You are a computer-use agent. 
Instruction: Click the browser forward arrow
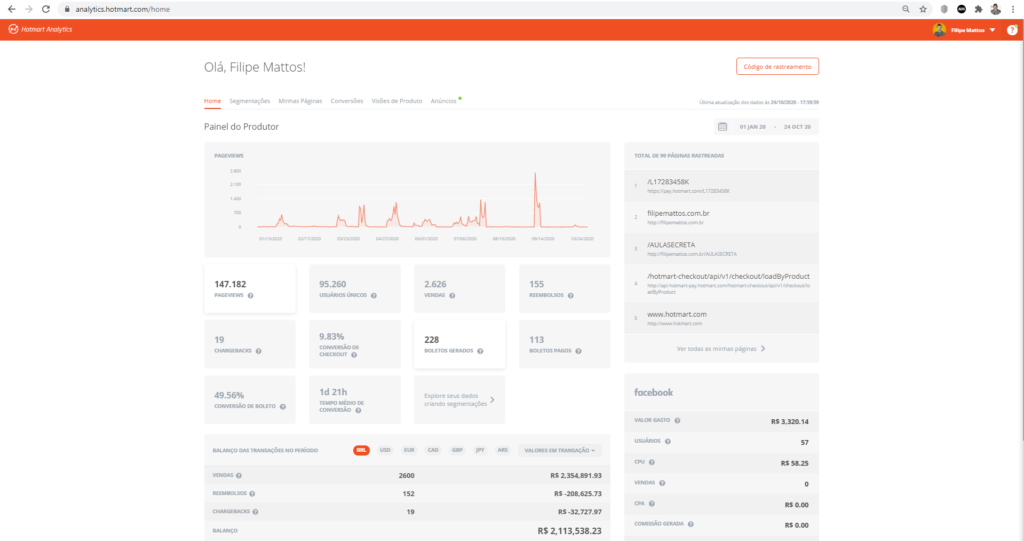[28, 9]
